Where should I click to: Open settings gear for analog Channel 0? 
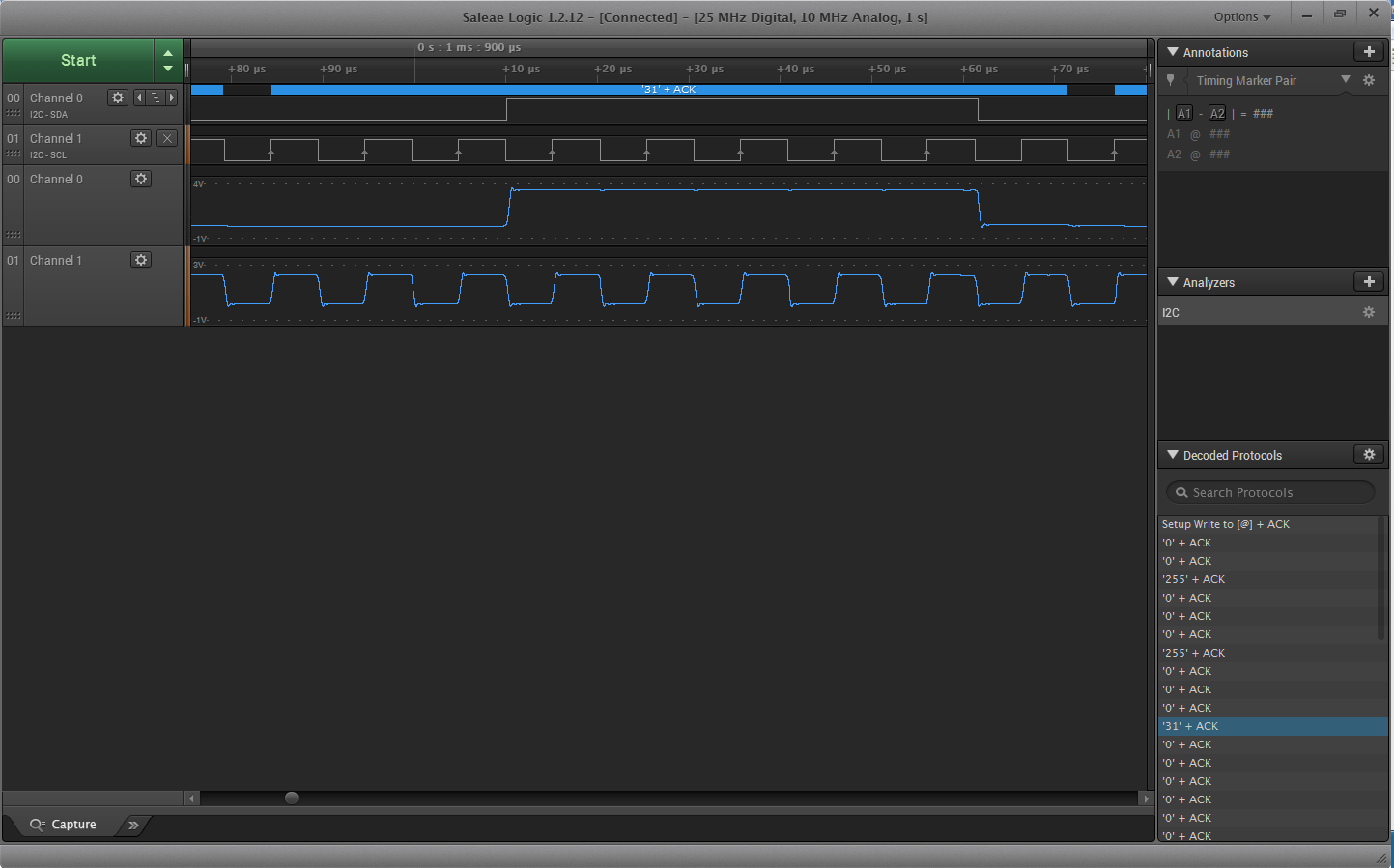tap(141, 179)
